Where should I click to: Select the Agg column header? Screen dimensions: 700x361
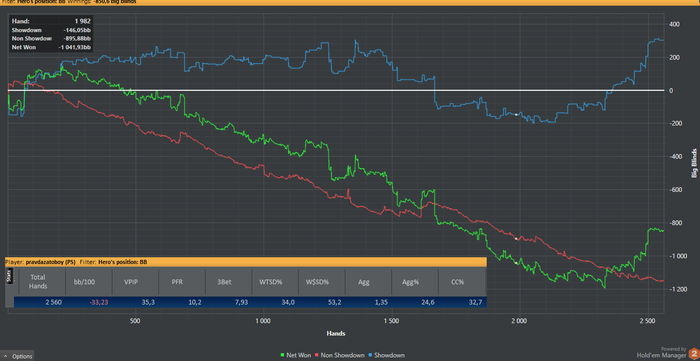click(368, 282)
